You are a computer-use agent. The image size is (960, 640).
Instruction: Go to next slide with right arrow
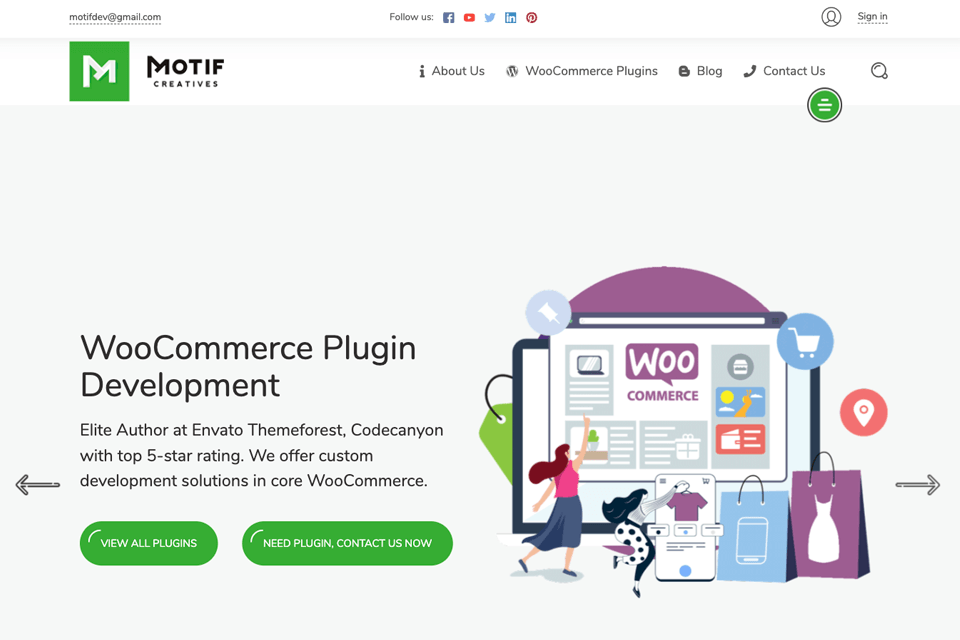[918, 484]
